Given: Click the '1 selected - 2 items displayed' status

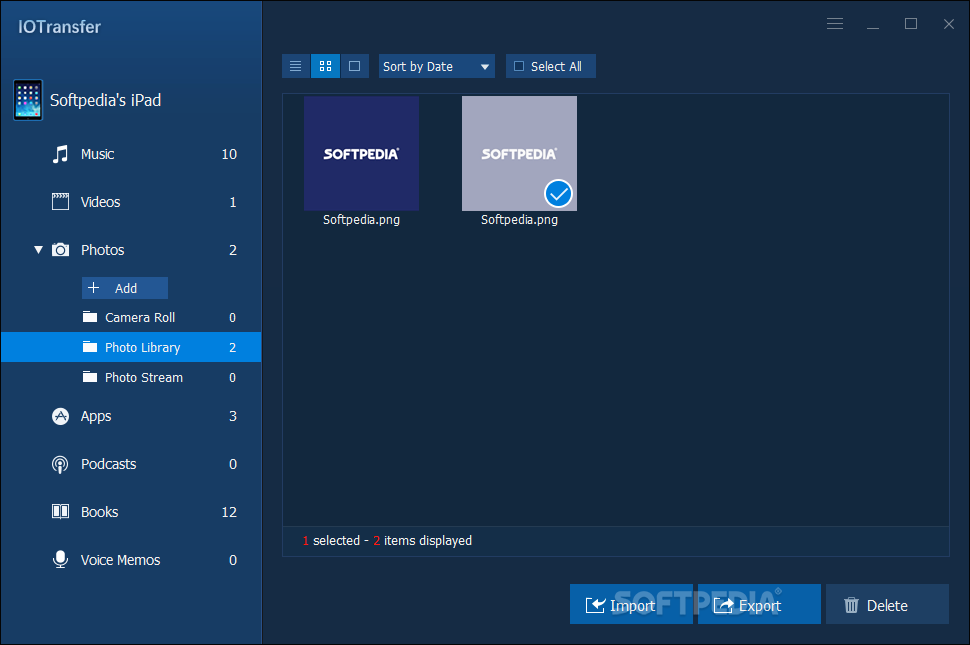Looking at the screenshot, I should pos(387,540).
